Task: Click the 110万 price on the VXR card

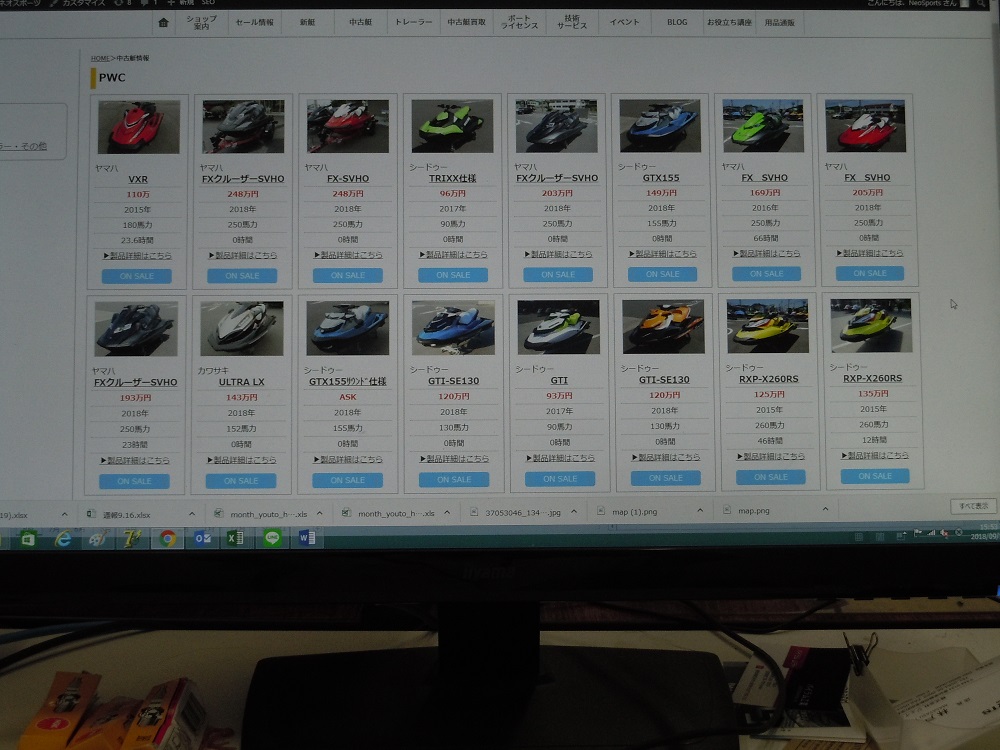Action: pos(138,195)
